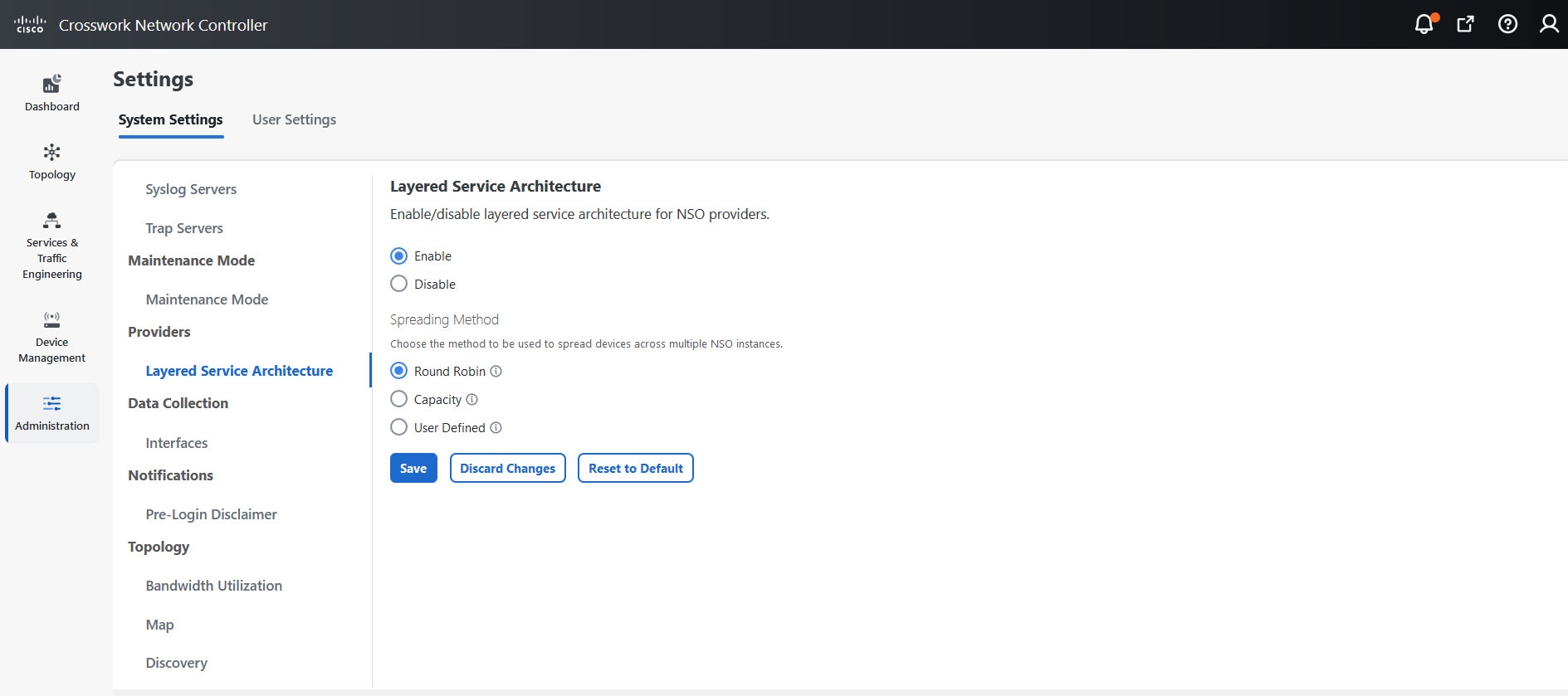1568x696 pixels.
Task: Go to Dashboard in sidebar
Action: [x=52, y=93]
